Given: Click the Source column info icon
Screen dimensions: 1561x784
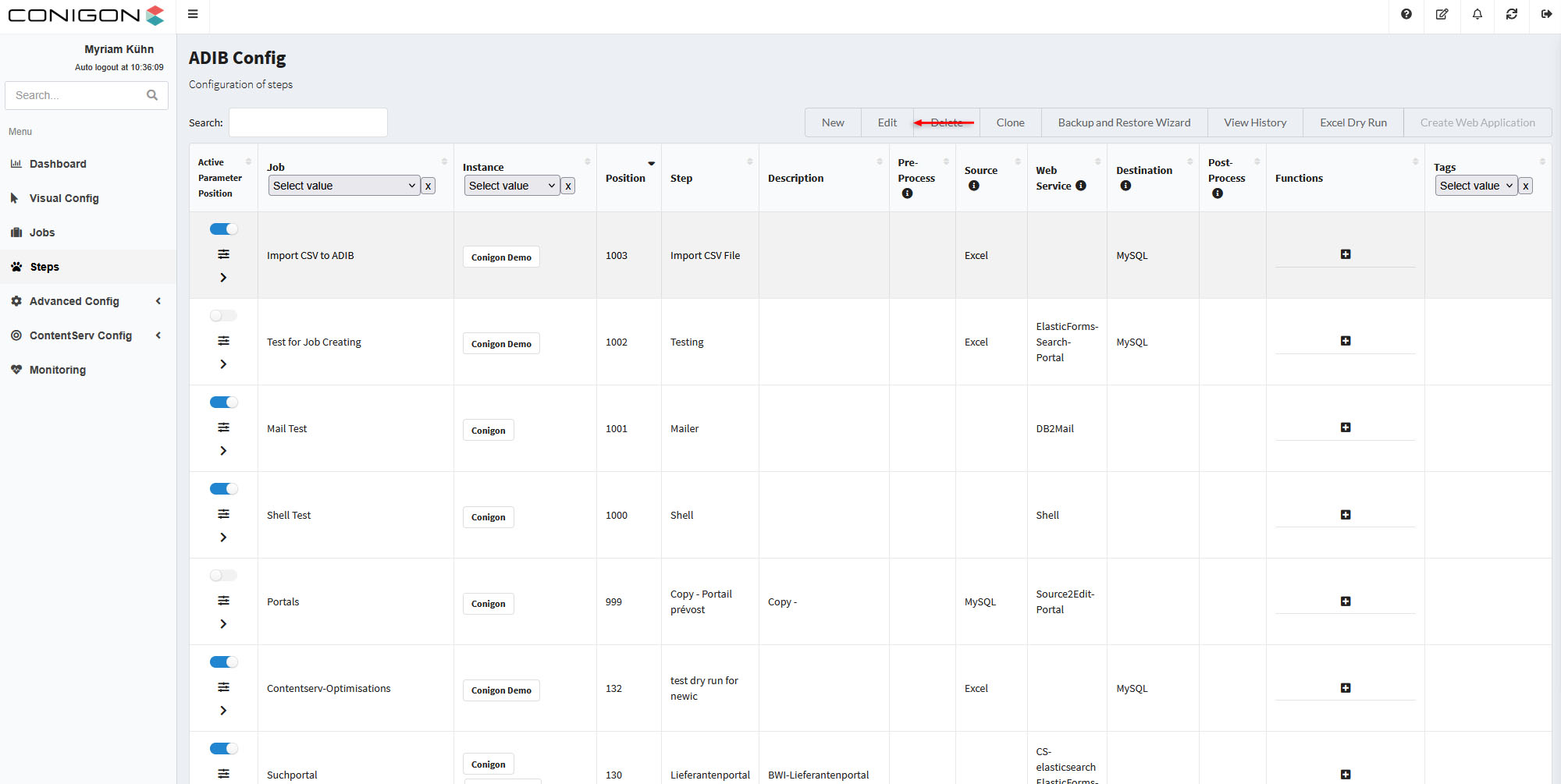Looking at the screenshot, I should [x=973, y=186].
